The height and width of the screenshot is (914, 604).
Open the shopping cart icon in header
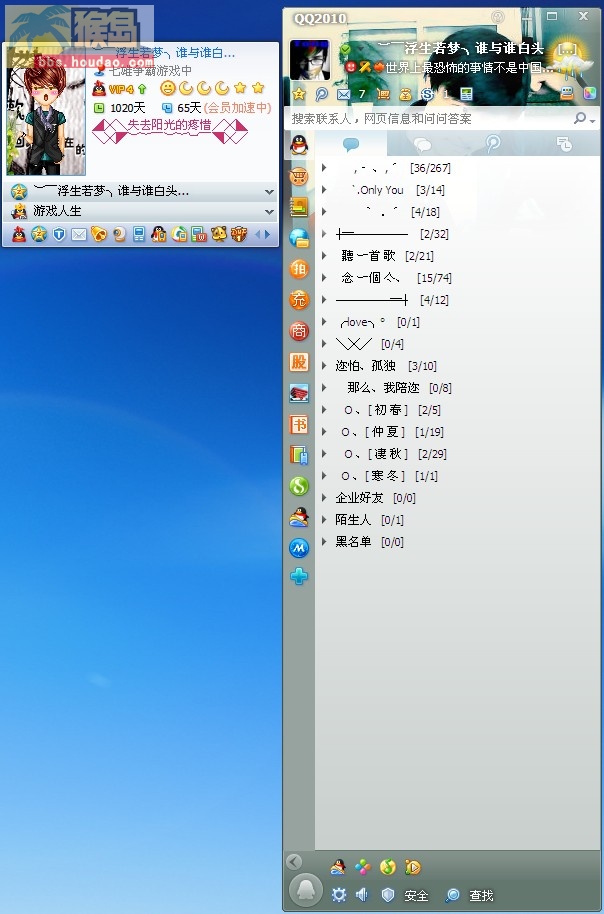[x=383, y=94]
